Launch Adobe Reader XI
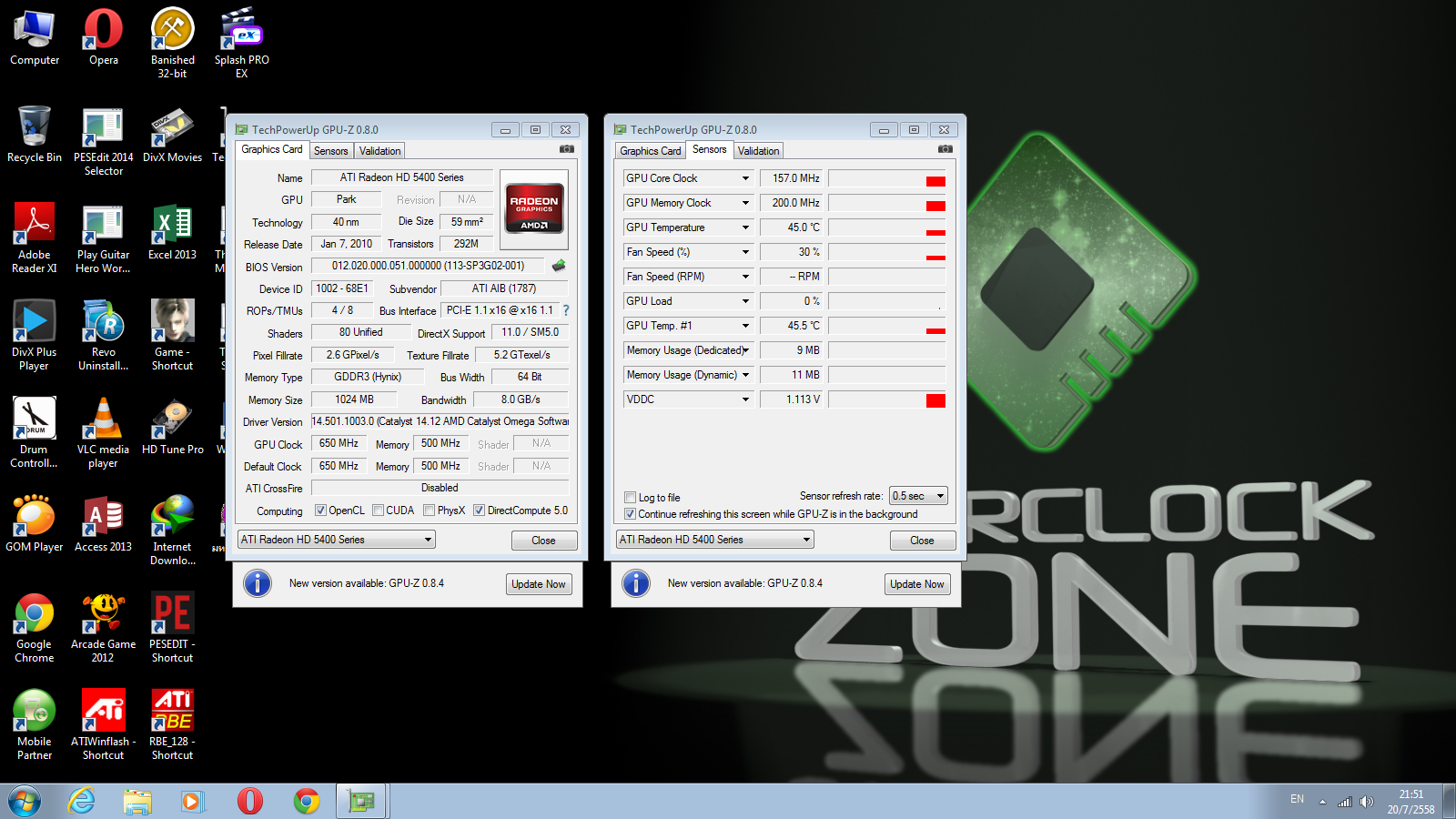This screenshot has width=1456, height=819. click(x=35, y=238)
